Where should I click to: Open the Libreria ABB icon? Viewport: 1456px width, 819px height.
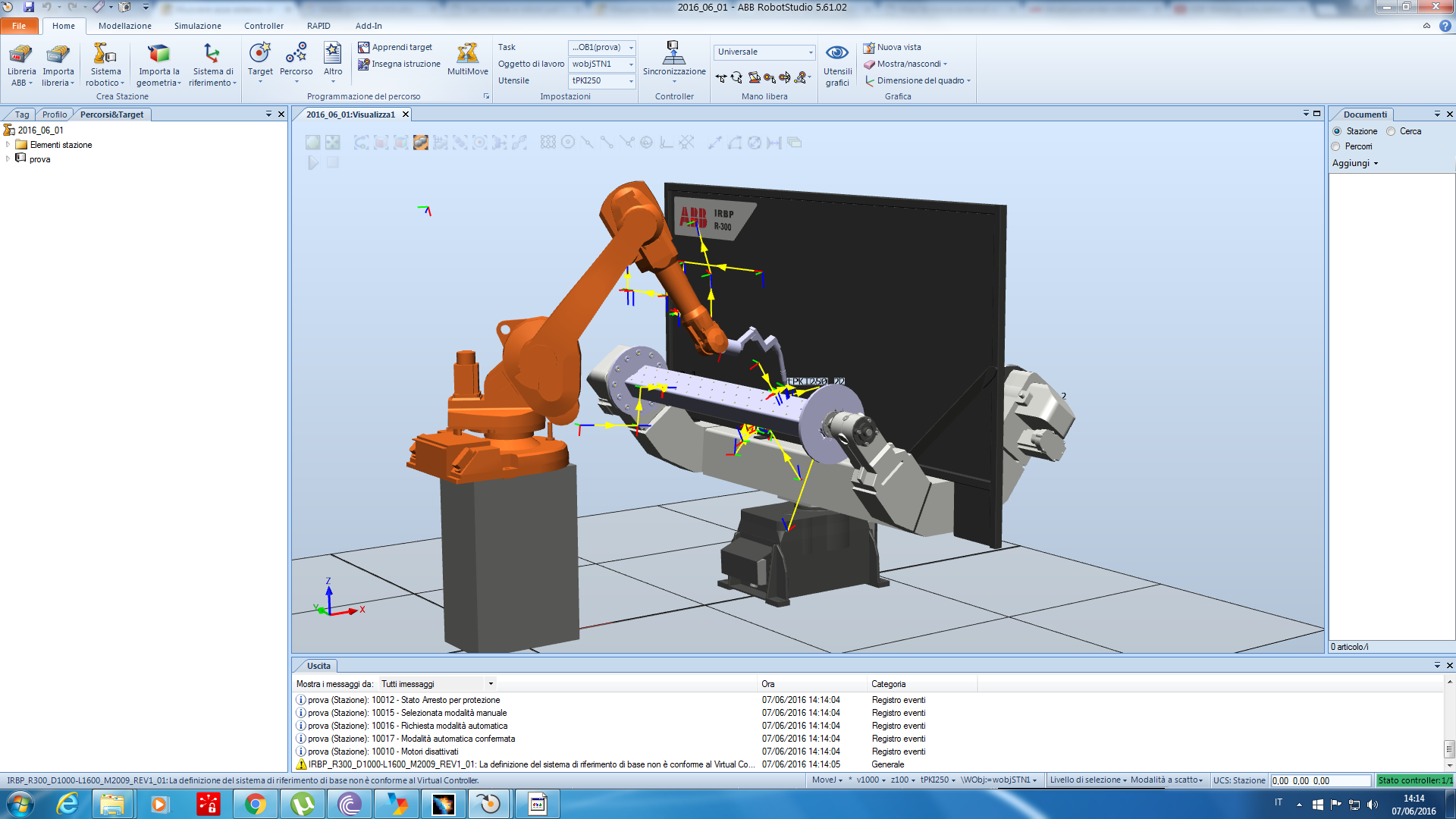tap(20, 54)
